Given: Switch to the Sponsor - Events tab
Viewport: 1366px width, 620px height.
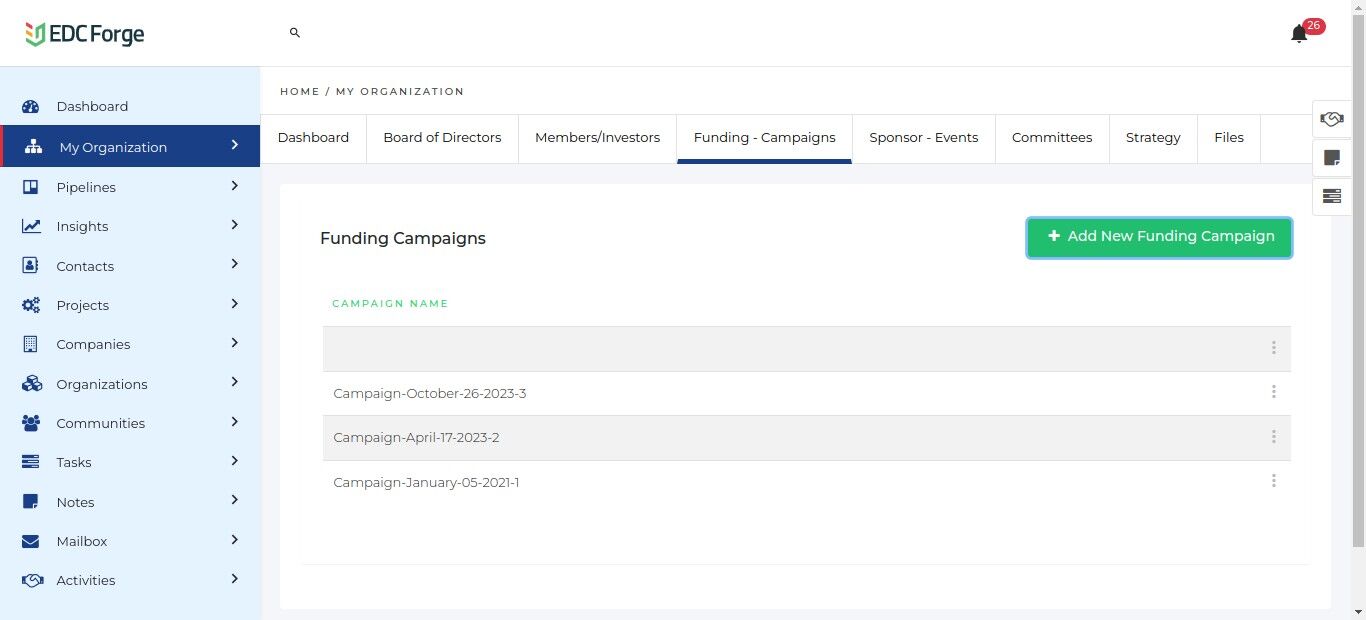Looking at the screenshot, I should 923,138.
